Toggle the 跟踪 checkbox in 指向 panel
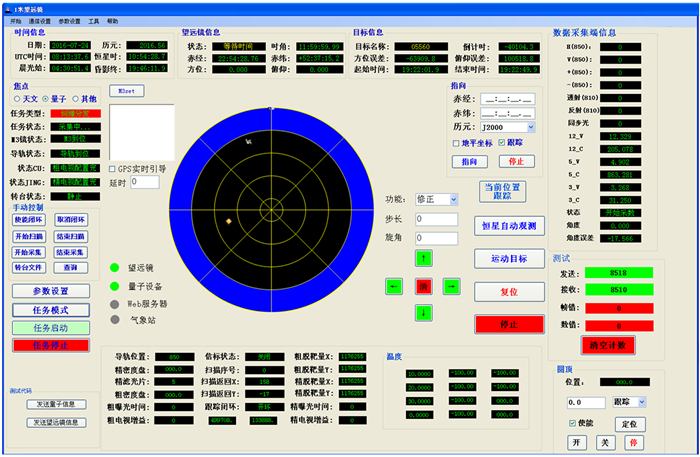The width and height of the screenshot is (700, 457). pos(502,143)
